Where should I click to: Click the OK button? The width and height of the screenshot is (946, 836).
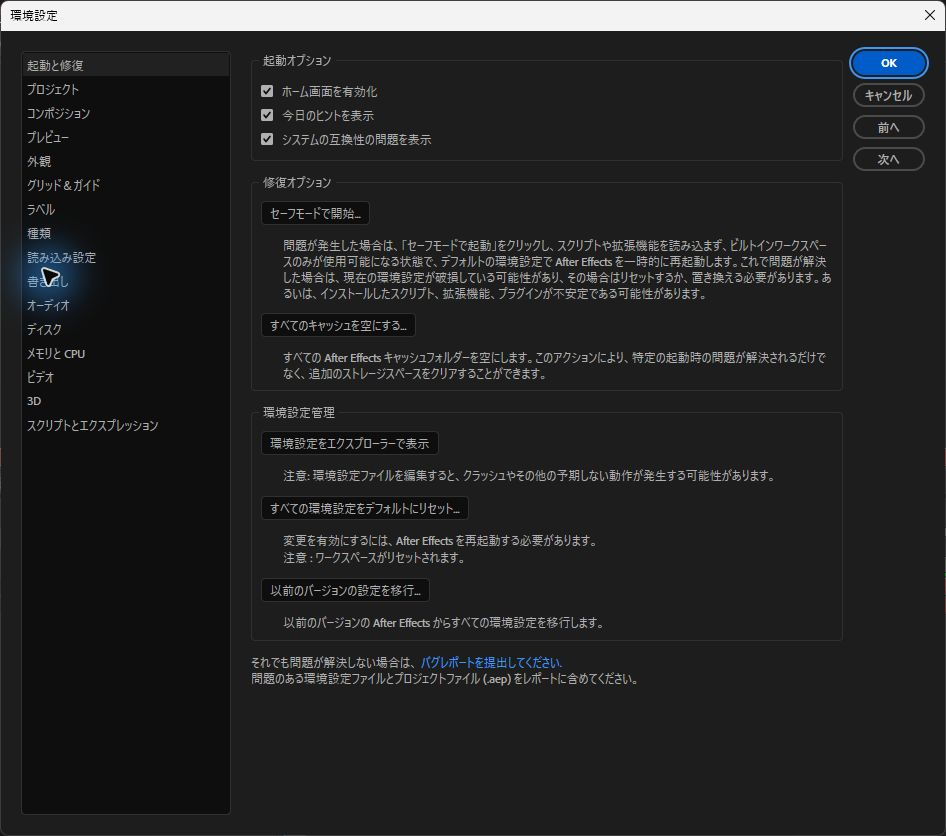pos(888,63)
